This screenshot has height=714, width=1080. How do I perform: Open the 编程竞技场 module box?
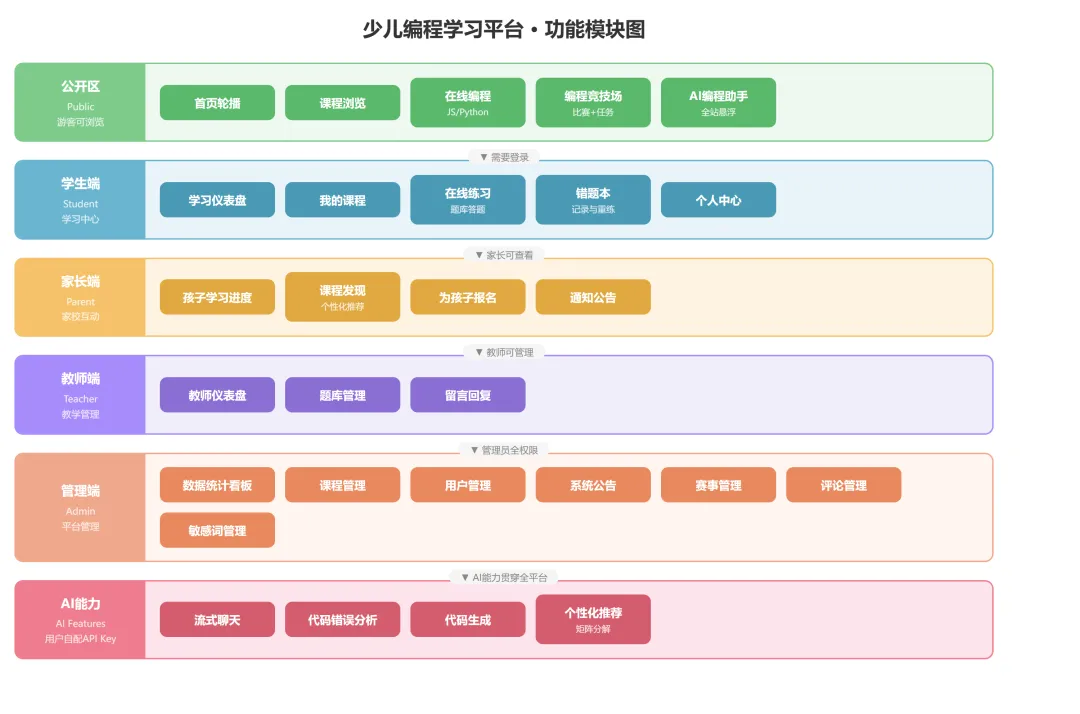[593, 103]
